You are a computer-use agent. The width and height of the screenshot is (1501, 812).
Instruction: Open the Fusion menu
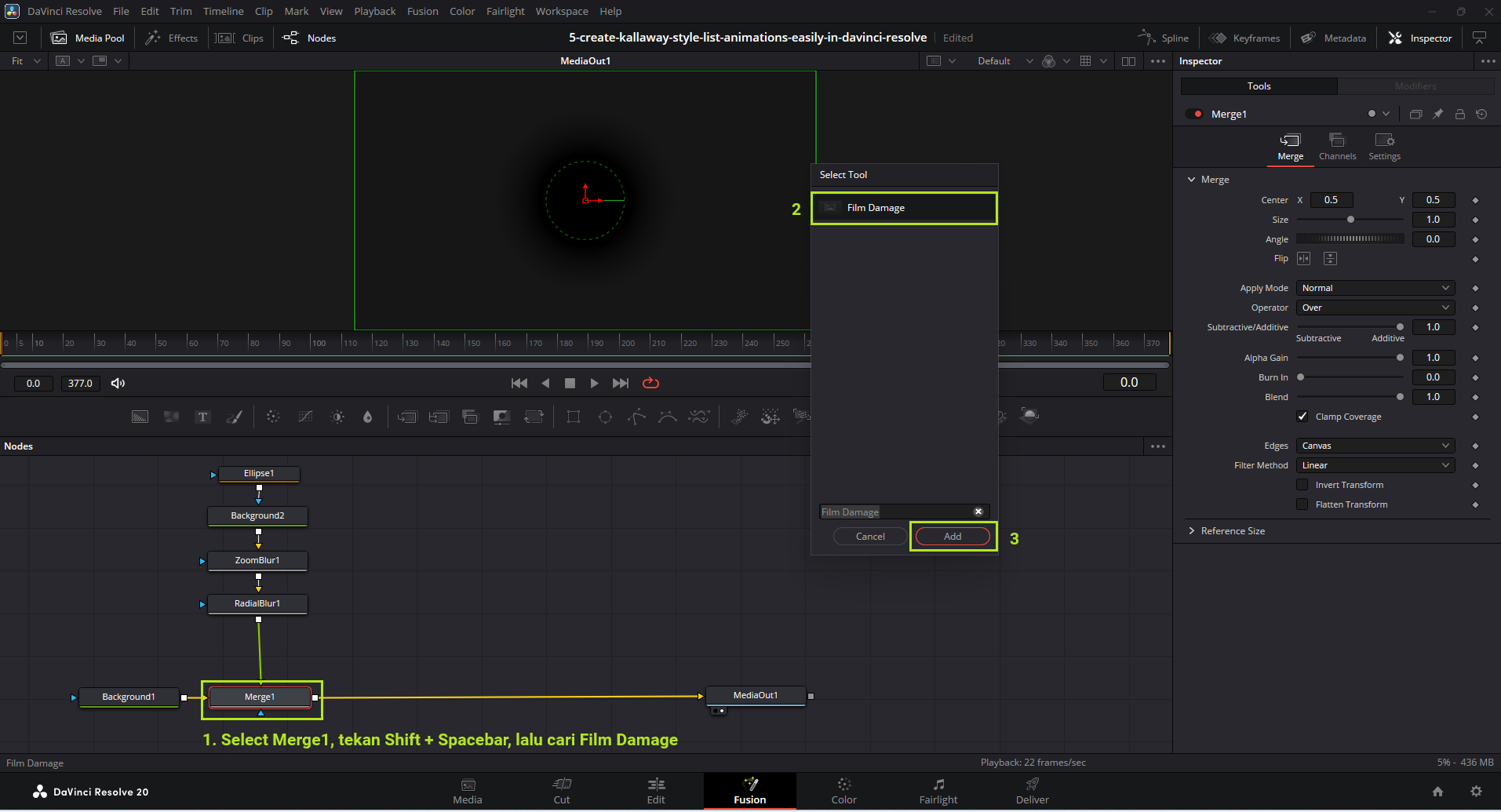422,11
